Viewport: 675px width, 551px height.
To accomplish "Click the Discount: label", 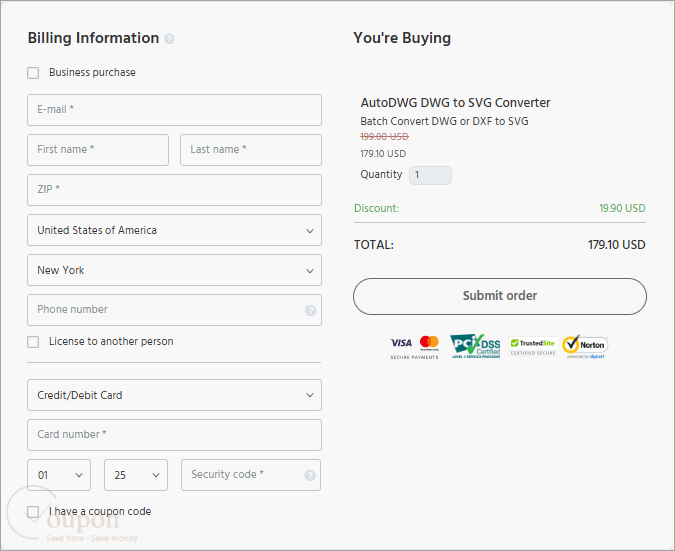I will [377, 208].
